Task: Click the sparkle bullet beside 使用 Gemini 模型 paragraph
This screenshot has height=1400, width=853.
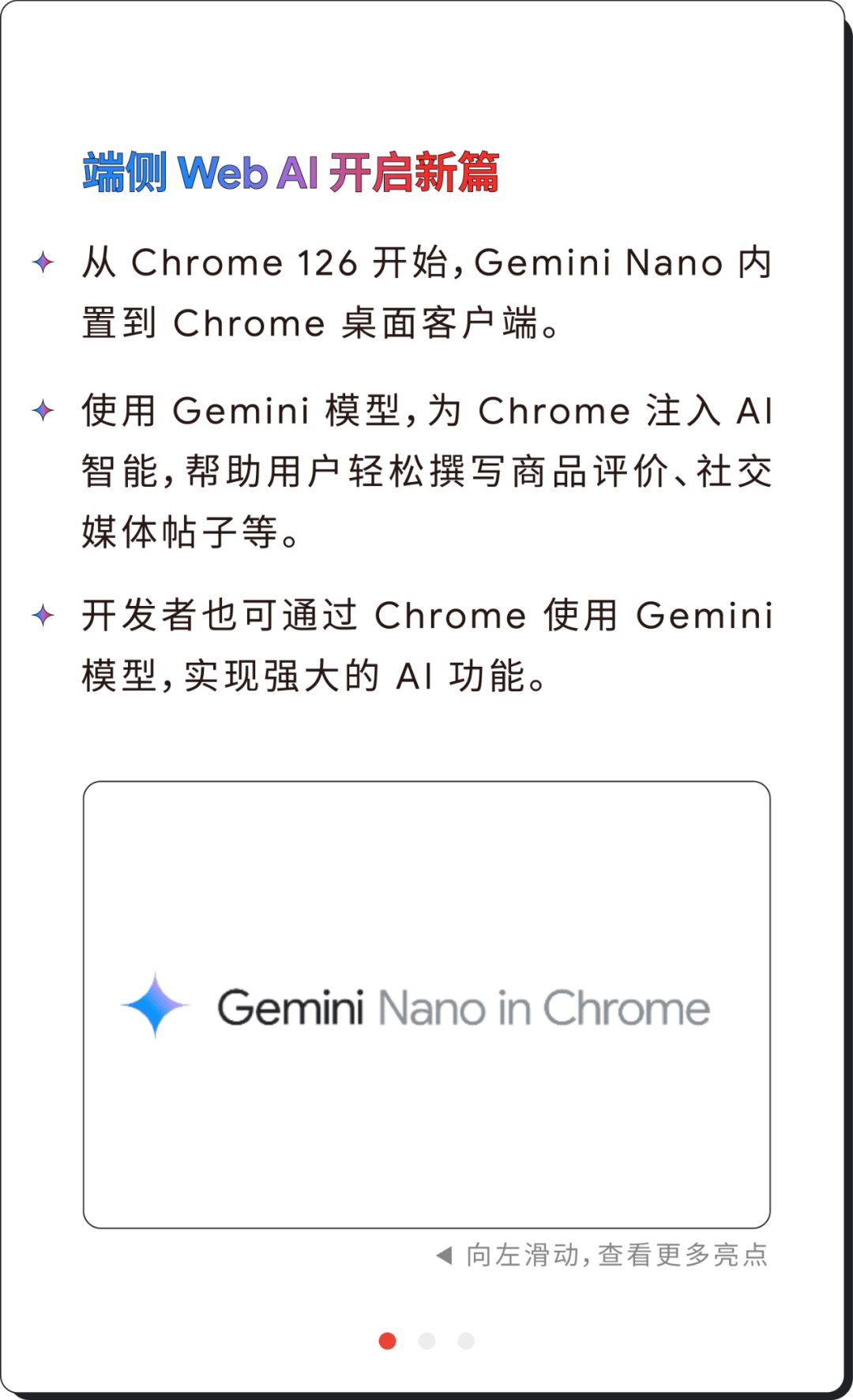Action: [43, 411]
